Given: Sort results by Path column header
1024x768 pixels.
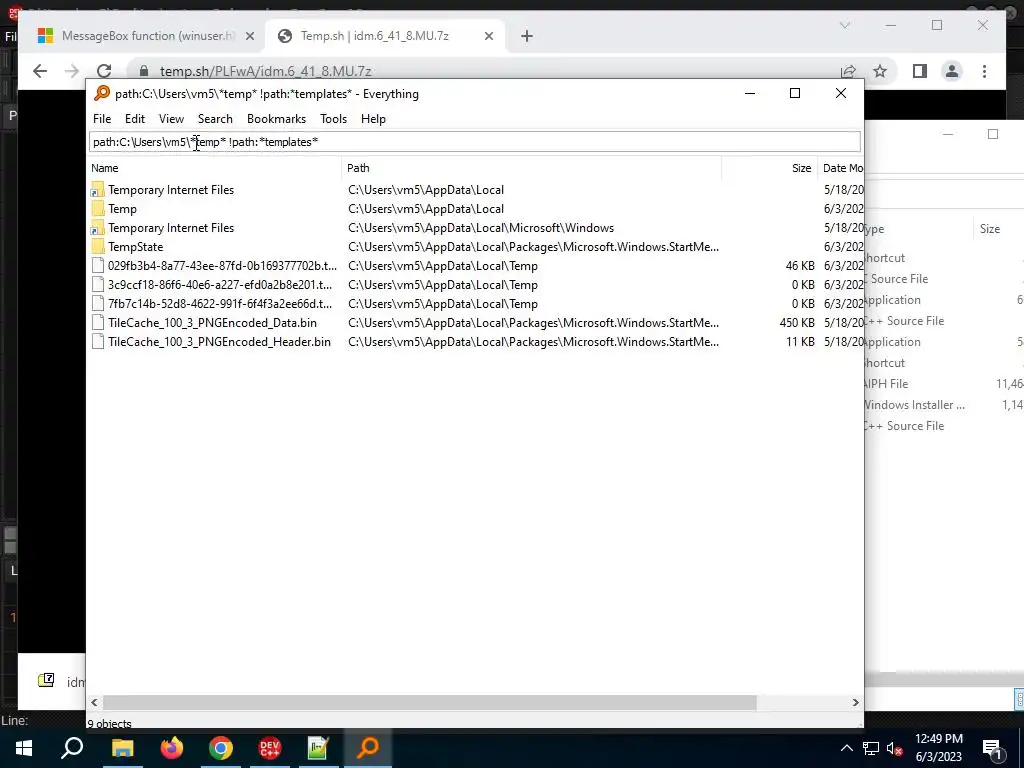Looking at the screenshot, I should [x=532, y=168].
